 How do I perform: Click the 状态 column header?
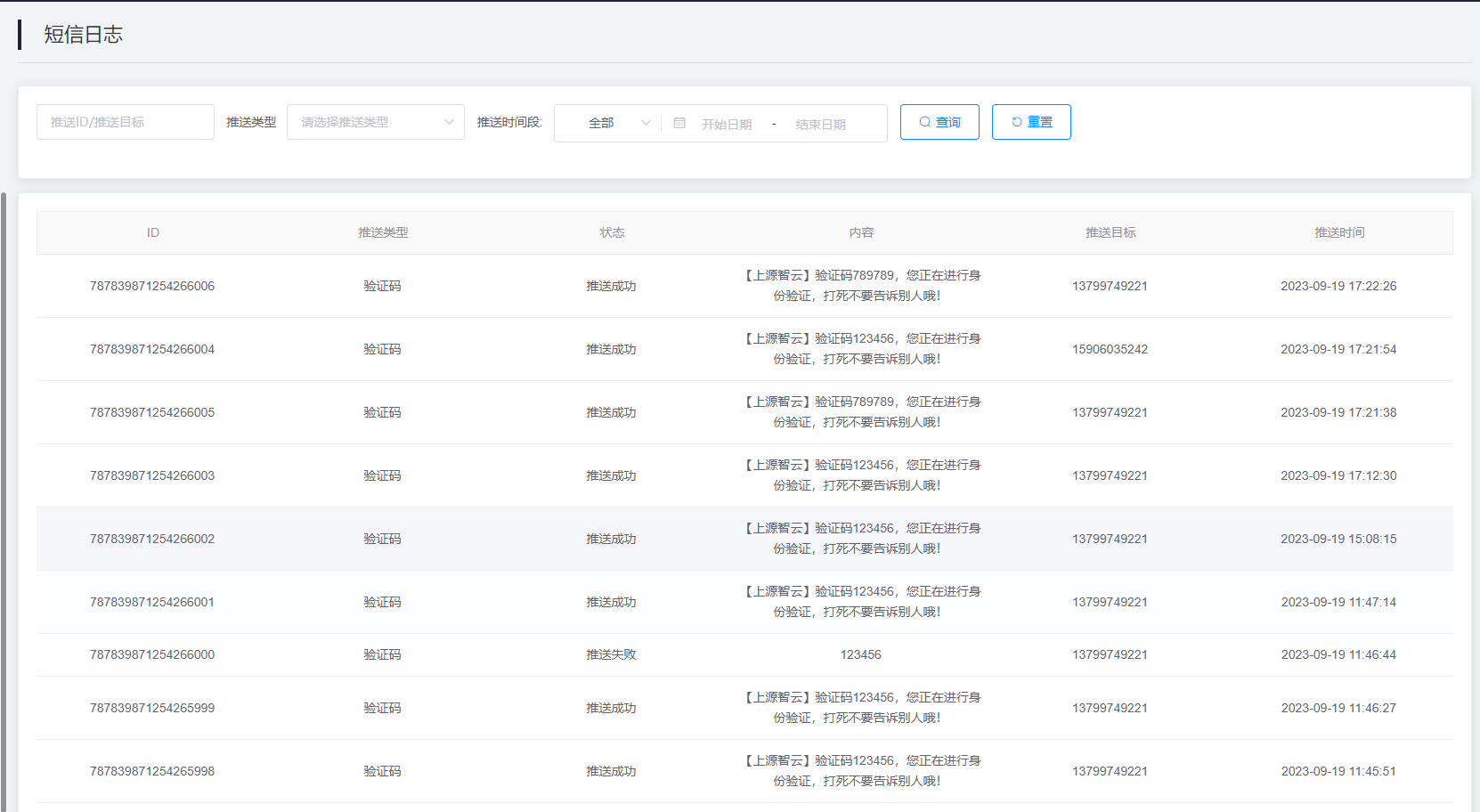tap(612, 232)
